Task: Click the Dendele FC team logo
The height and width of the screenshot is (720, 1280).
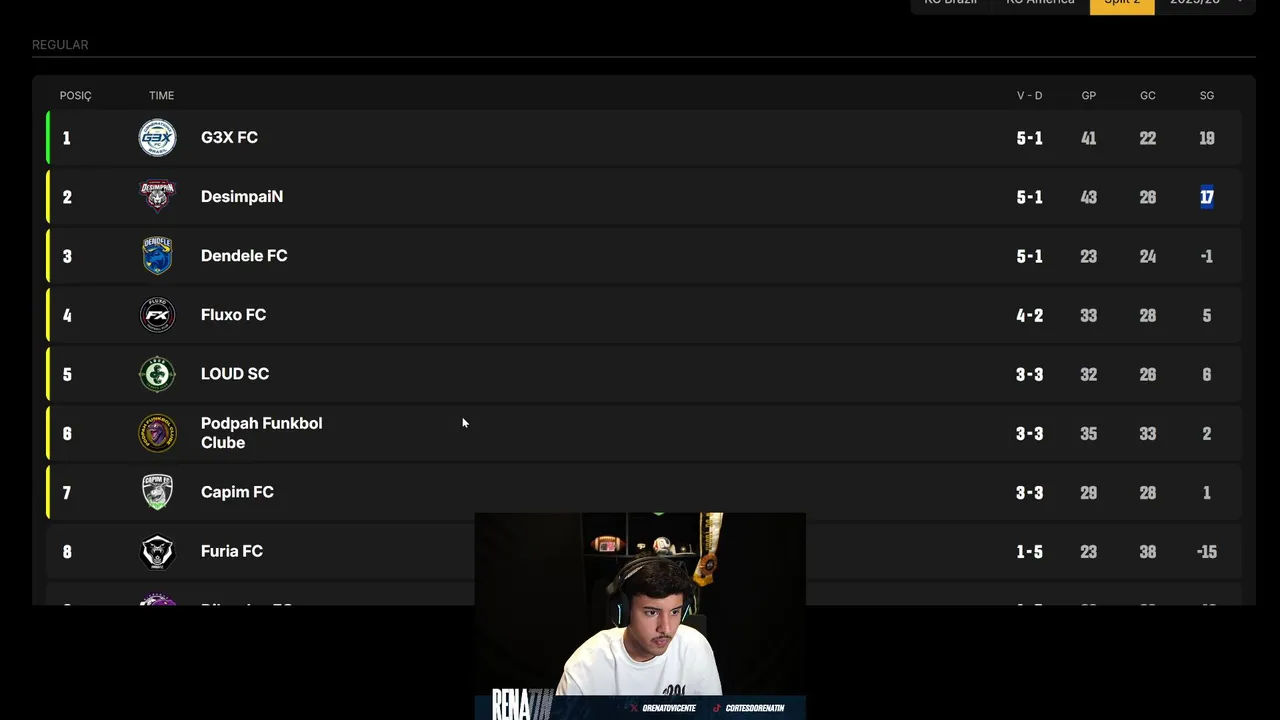Action: pos(157,256)
